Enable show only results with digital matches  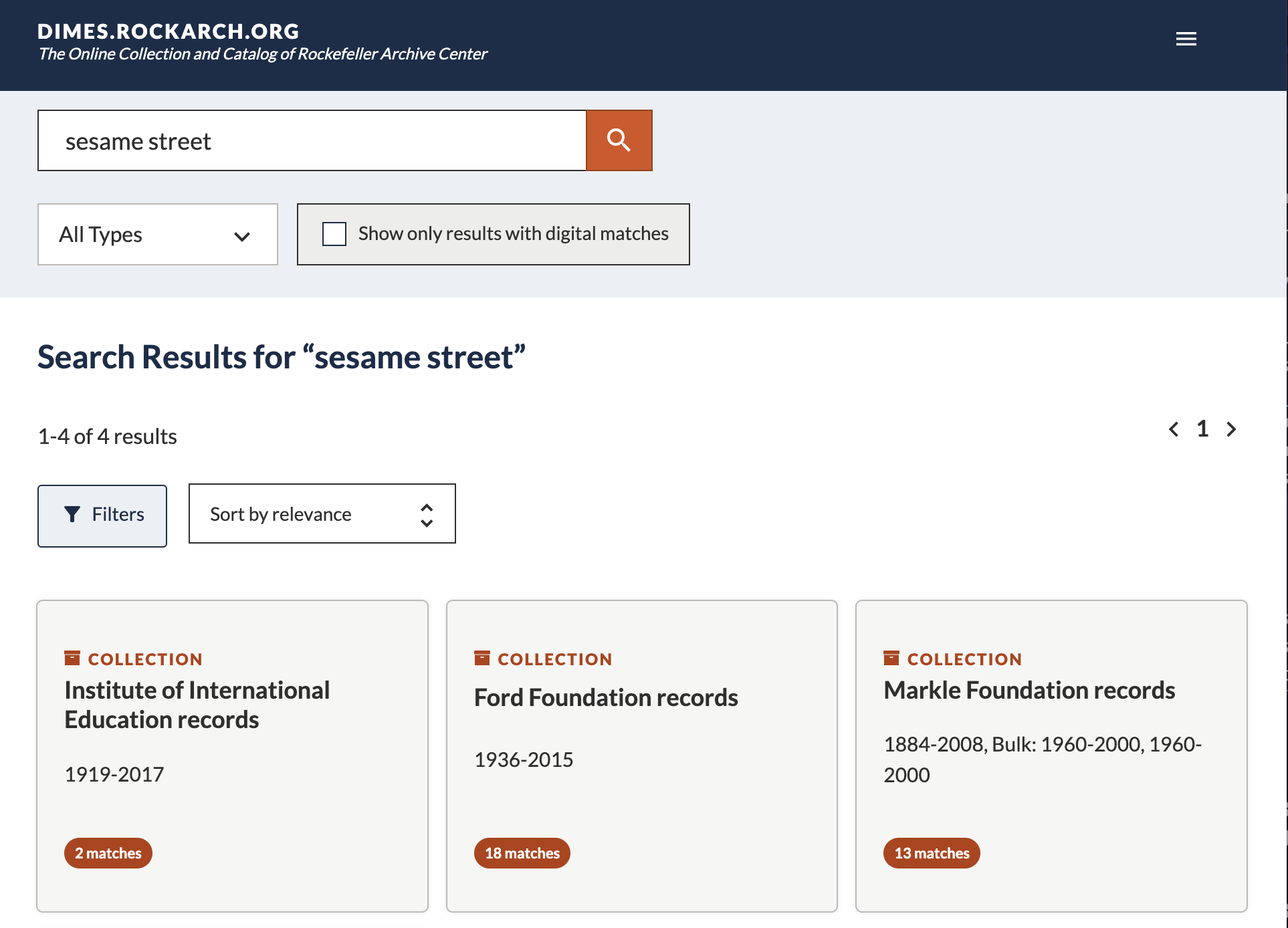click(334, 234)
